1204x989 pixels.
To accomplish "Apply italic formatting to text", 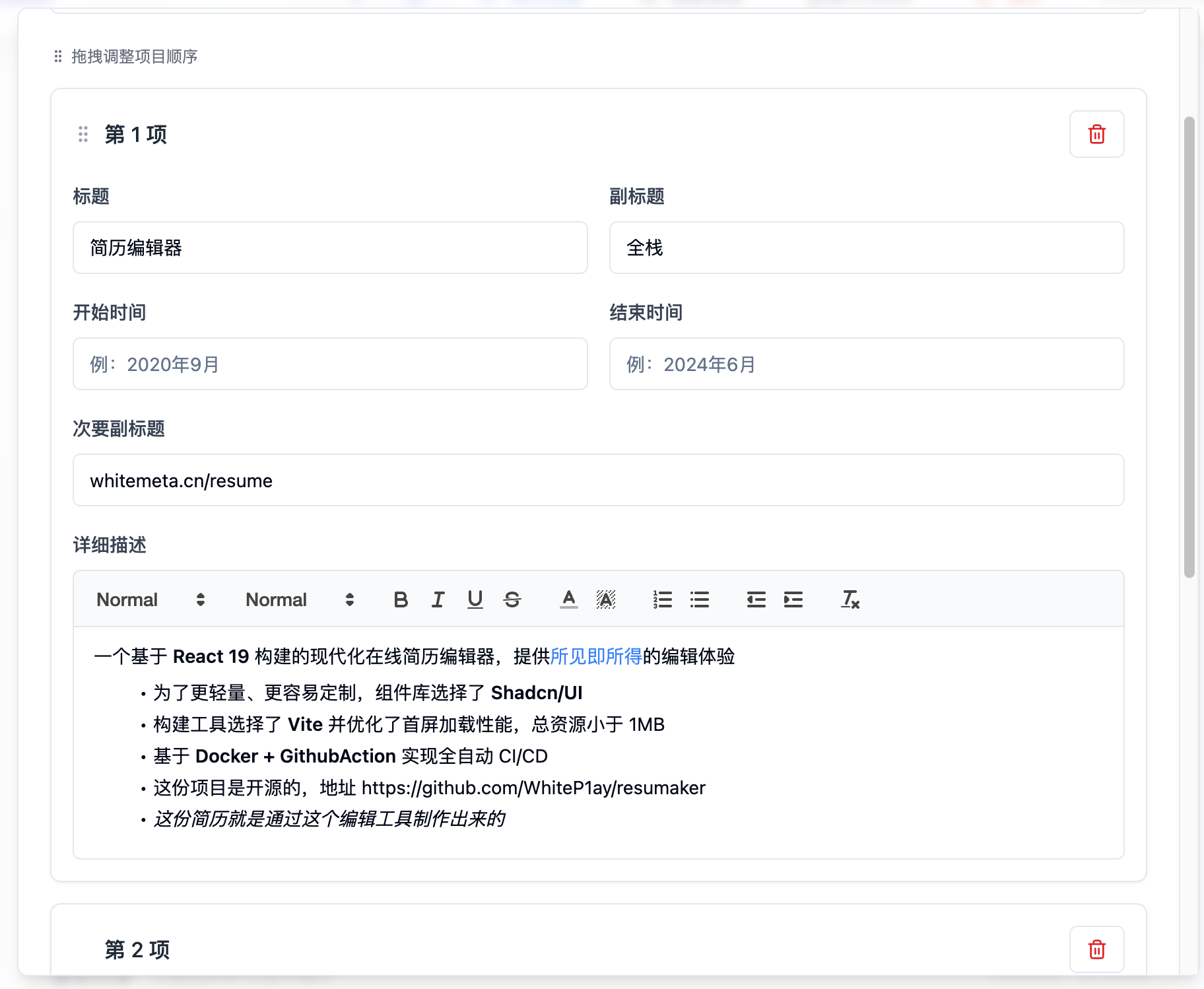I will [438, 599].
